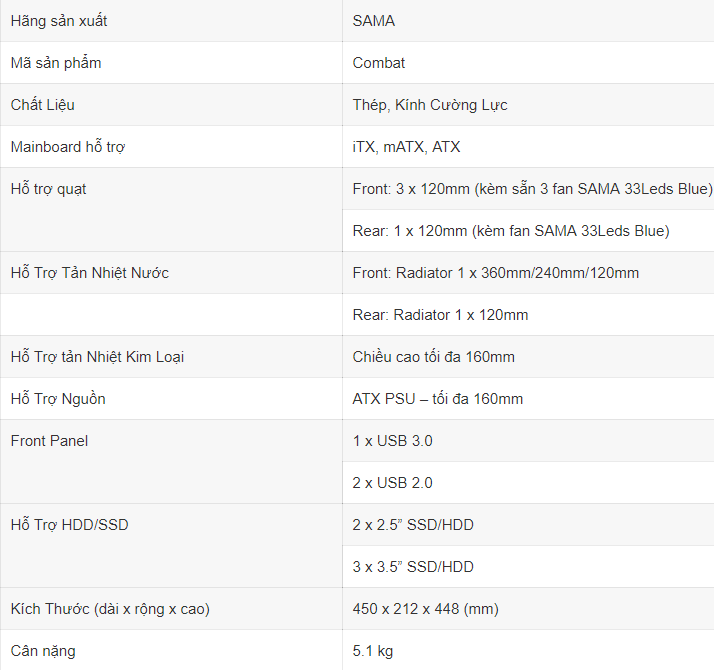Click the "450 x 212 x 448 (mm)" dimensions
Viewport: 714px width, 670px height.
coord(426,609)
